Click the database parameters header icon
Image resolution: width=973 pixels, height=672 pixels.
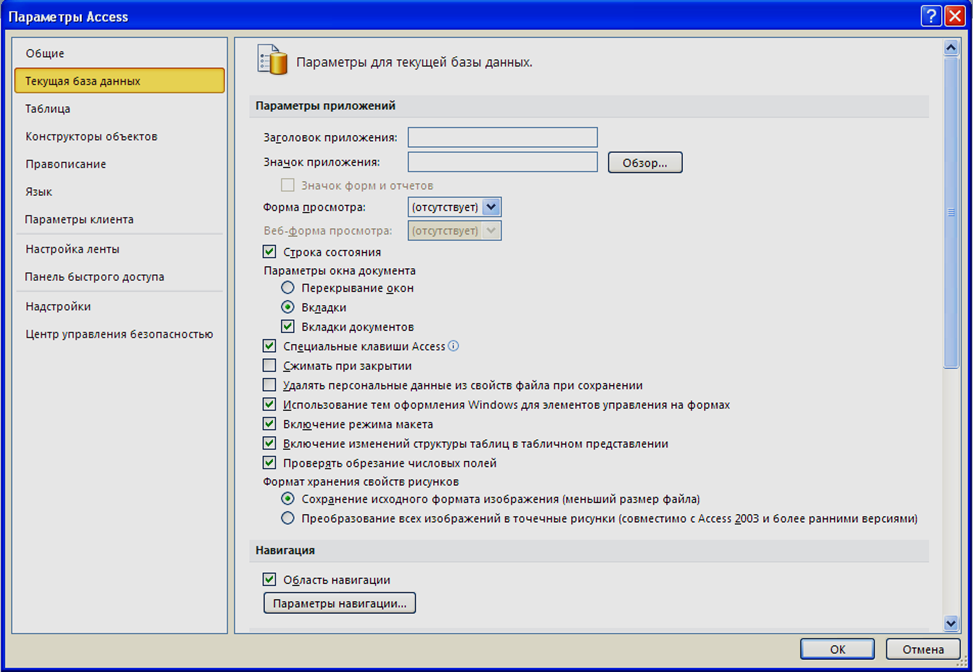click(272, 60)
